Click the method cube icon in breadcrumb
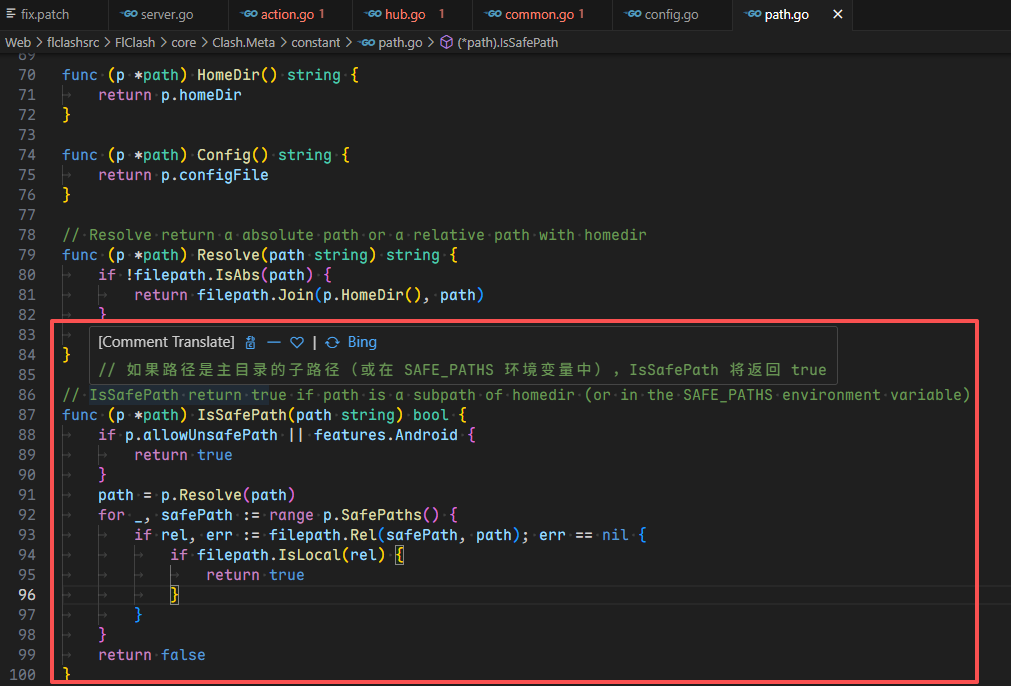Screen dimensions: 1011x686 click(446, 42)
